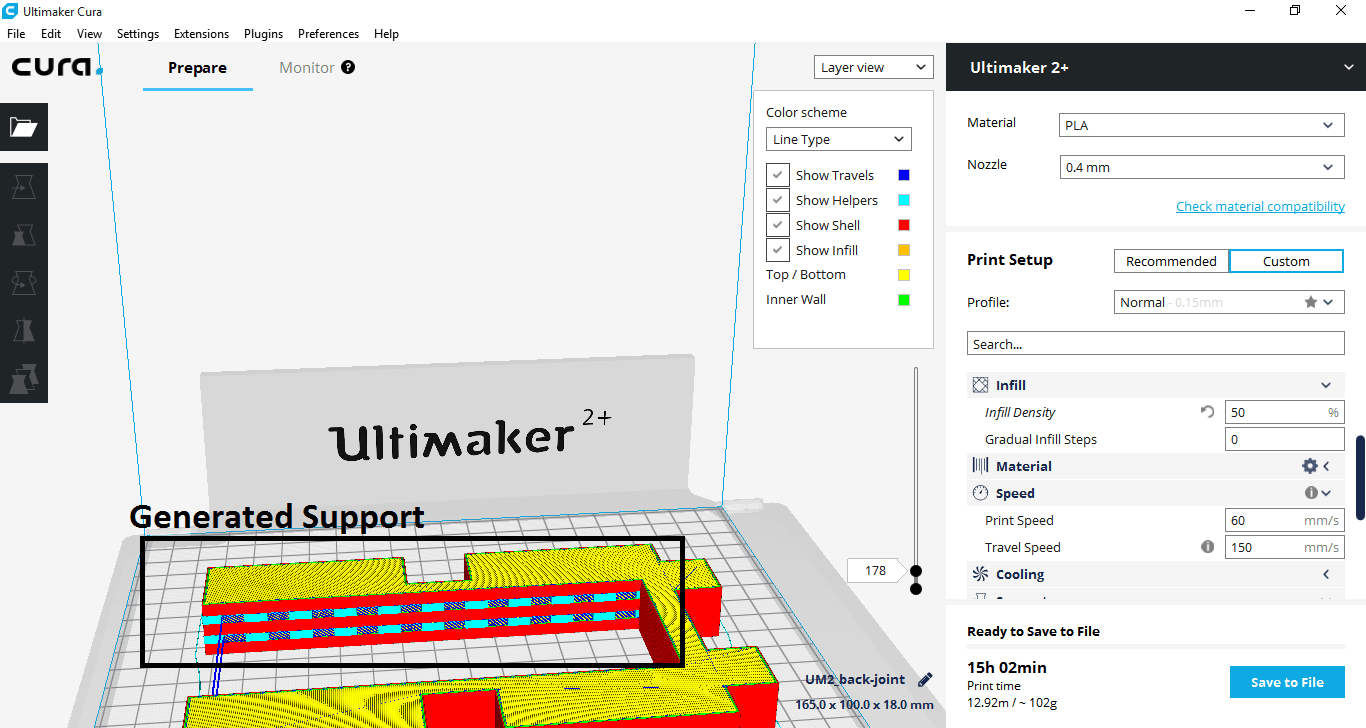Toggle Show Infill checkbox
Image resolution: width=1366 pixels, height=728 pixels.
click(778, 250)
